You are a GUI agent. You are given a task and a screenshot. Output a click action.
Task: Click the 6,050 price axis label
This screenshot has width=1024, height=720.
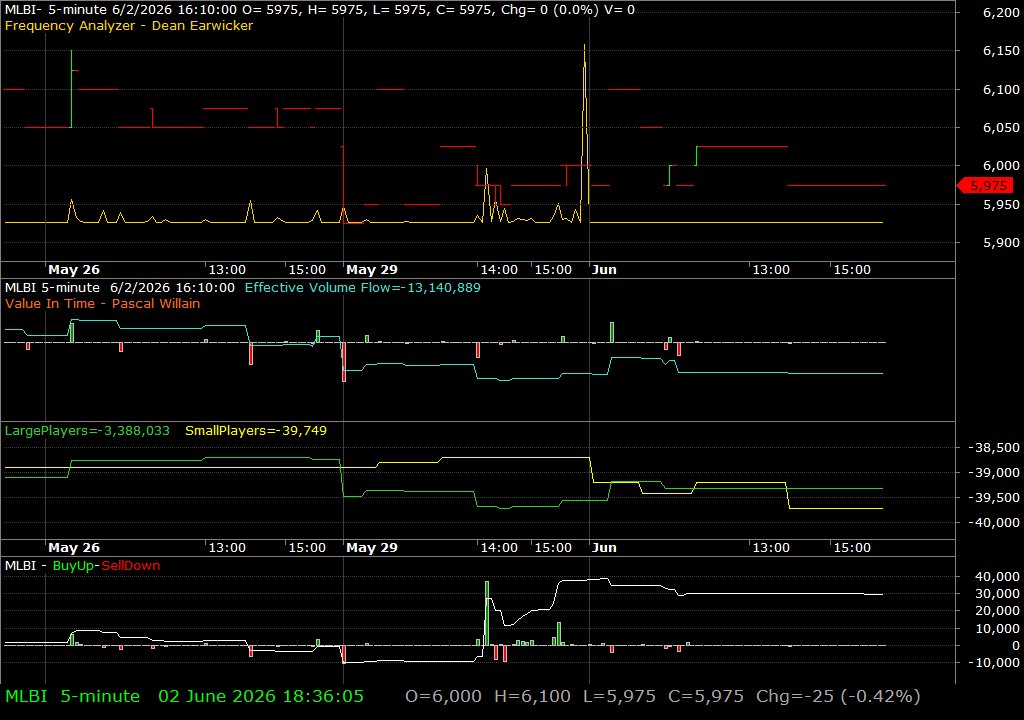pyautogui.click(x=1001, y=127)
